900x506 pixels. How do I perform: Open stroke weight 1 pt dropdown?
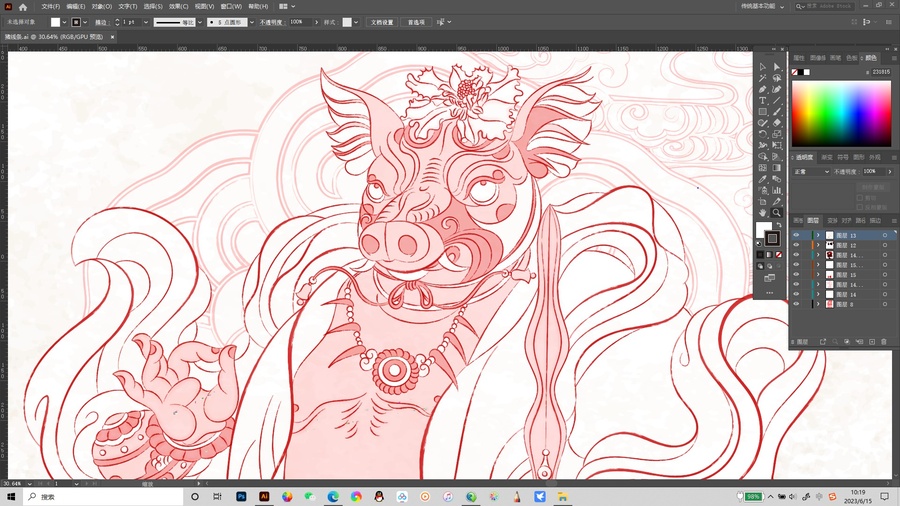pos(146,22)
